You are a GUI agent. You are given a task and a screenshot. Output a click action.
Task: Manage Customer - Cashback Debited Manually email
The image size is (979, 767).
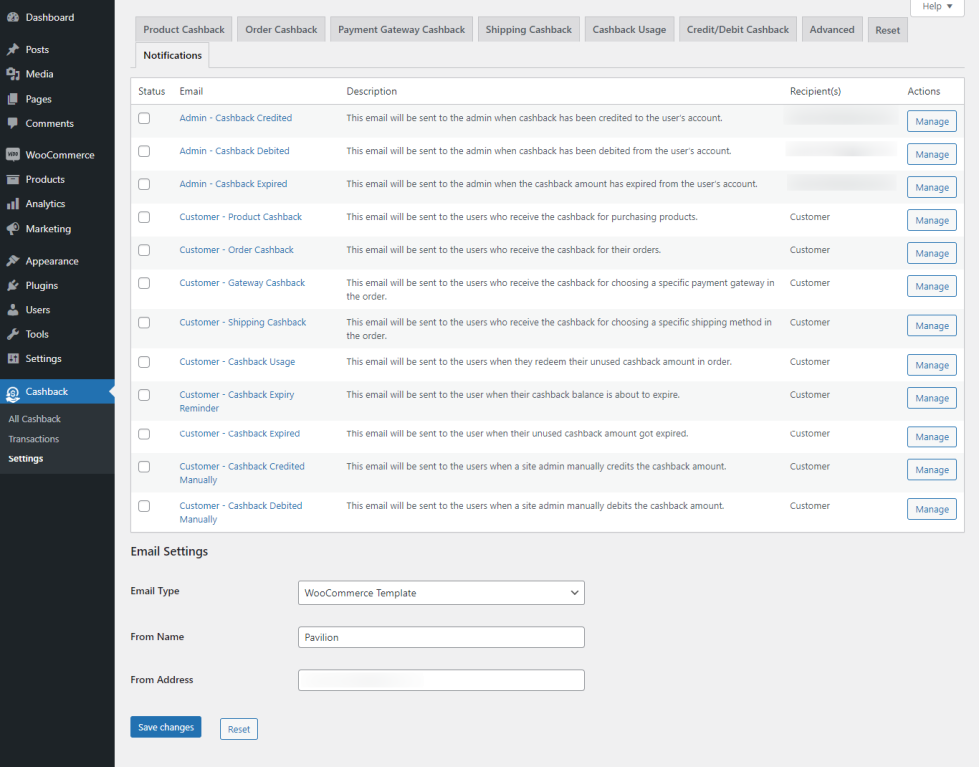tap(932, 509)
